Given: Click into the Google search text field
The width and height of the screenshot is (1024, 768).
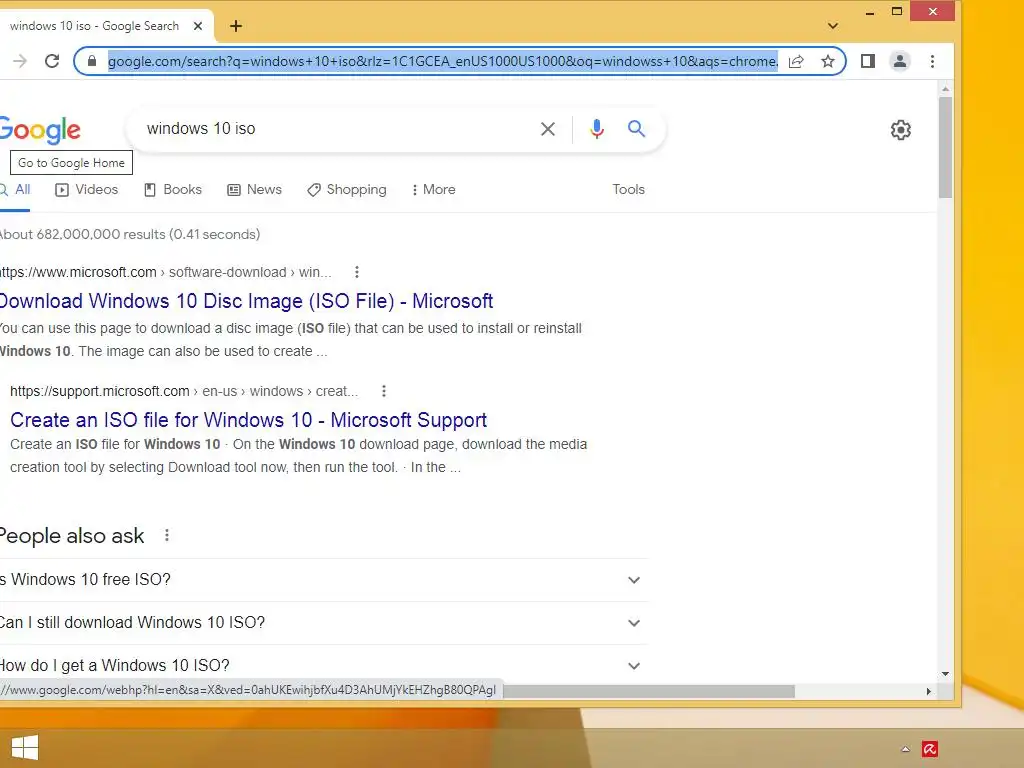Looking at the screenshot, I should pos(336,129).
